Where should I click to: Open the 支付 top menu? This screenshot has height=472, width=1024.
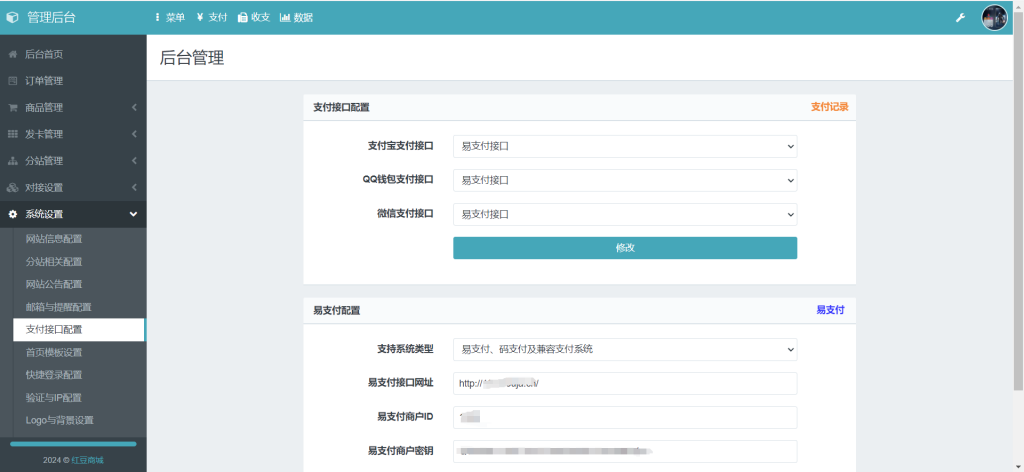coord(212,18)
